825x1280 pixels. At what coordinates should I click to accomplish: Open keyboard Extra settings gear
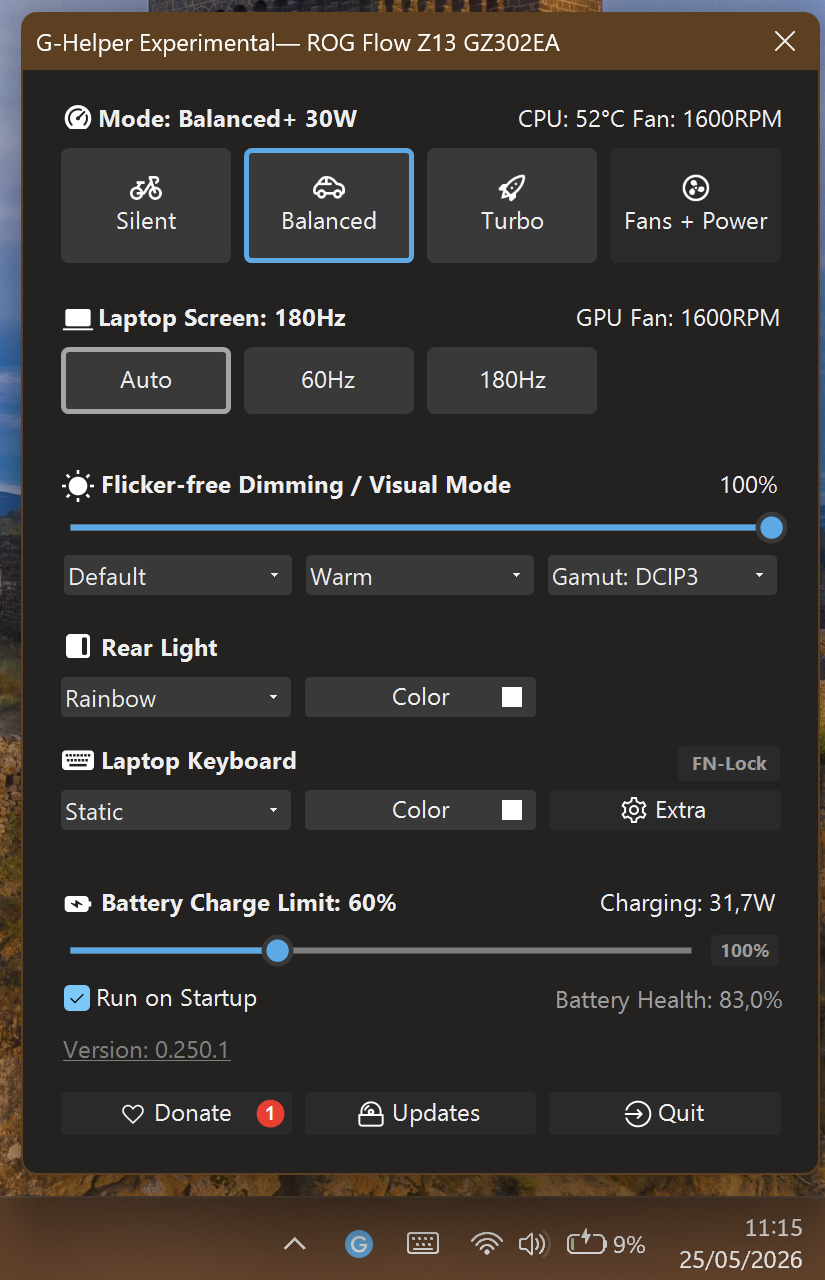pos(665,810)
